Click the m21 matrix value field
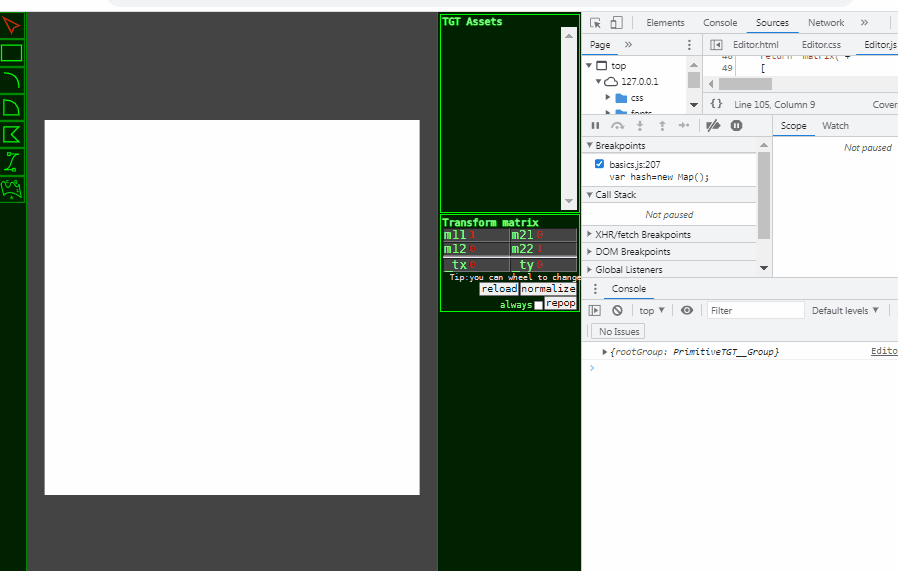 coord(556,235)
